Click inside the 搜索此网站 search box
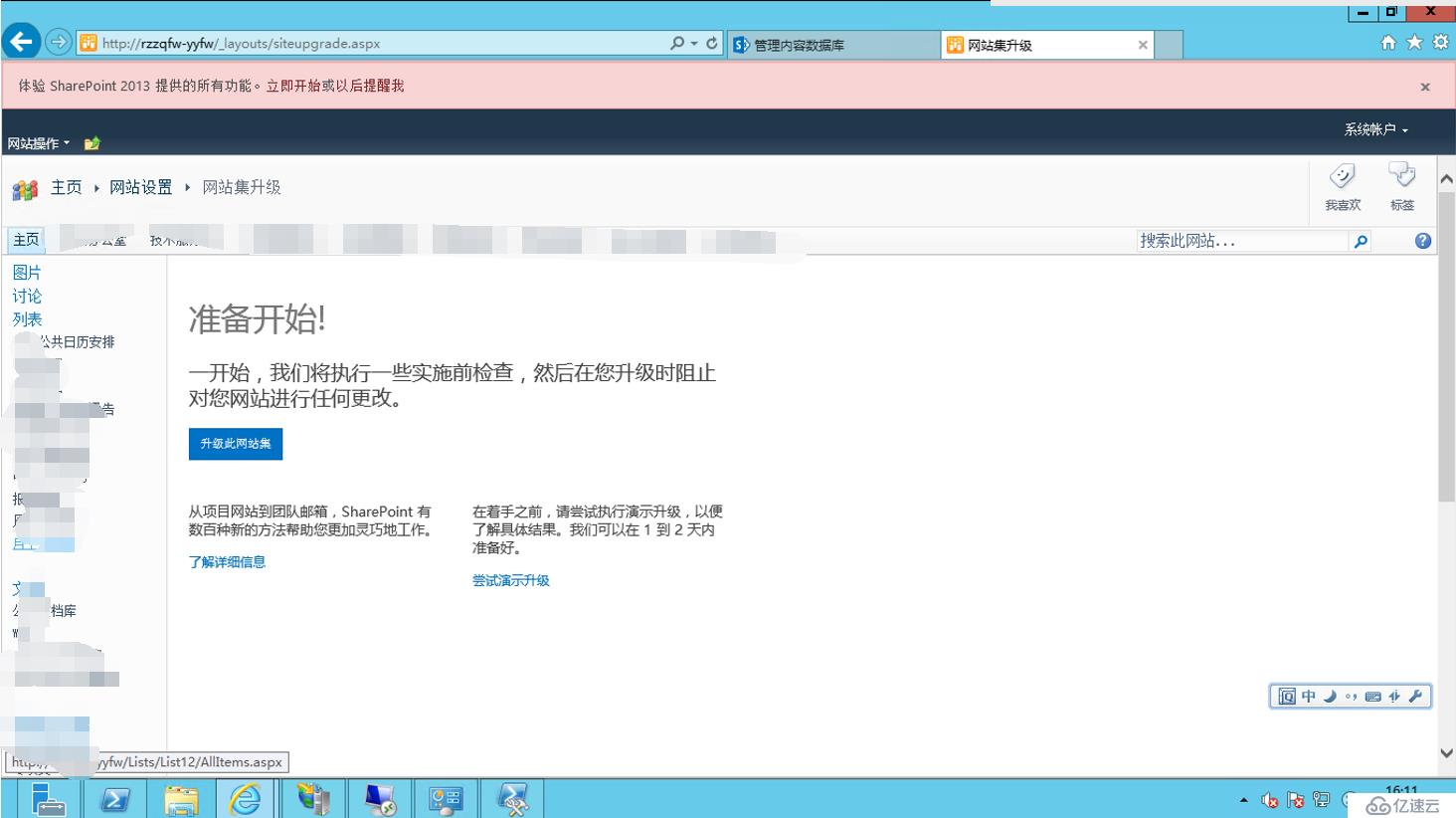 [x=1242, y=241]
